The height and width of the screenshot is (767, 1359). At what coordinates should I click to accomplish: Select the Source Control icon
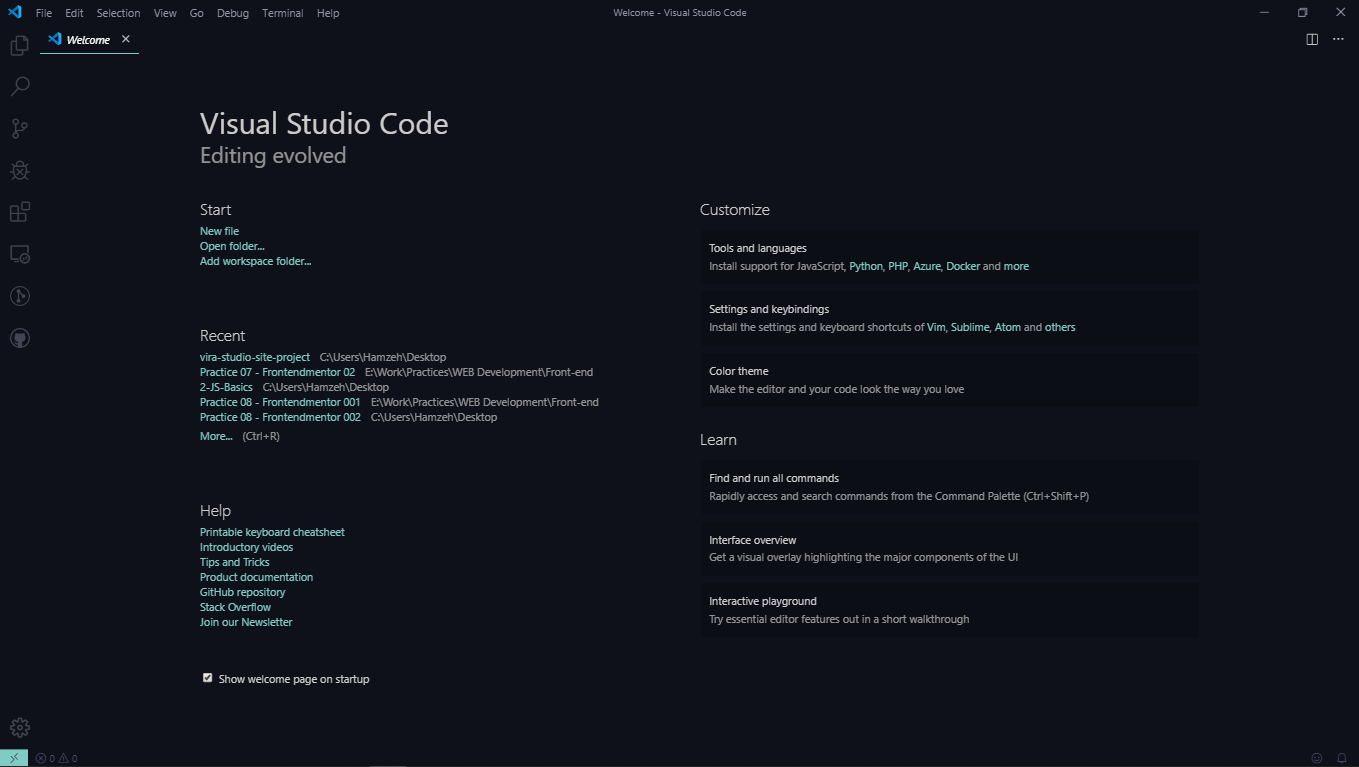pyautogui.click(x=19, y=128)
